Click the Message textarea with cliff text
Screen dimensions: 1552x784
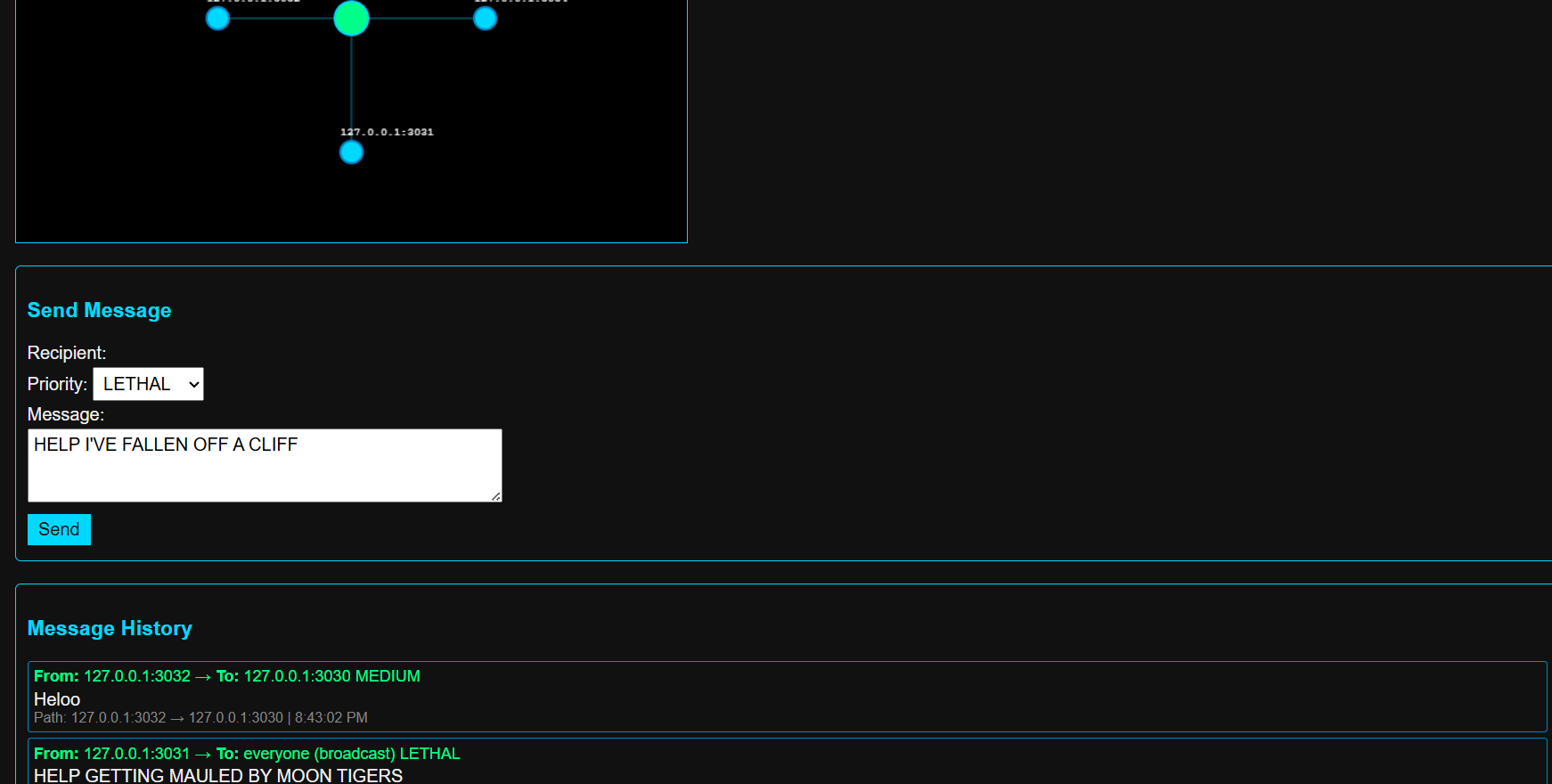point(265,465)
